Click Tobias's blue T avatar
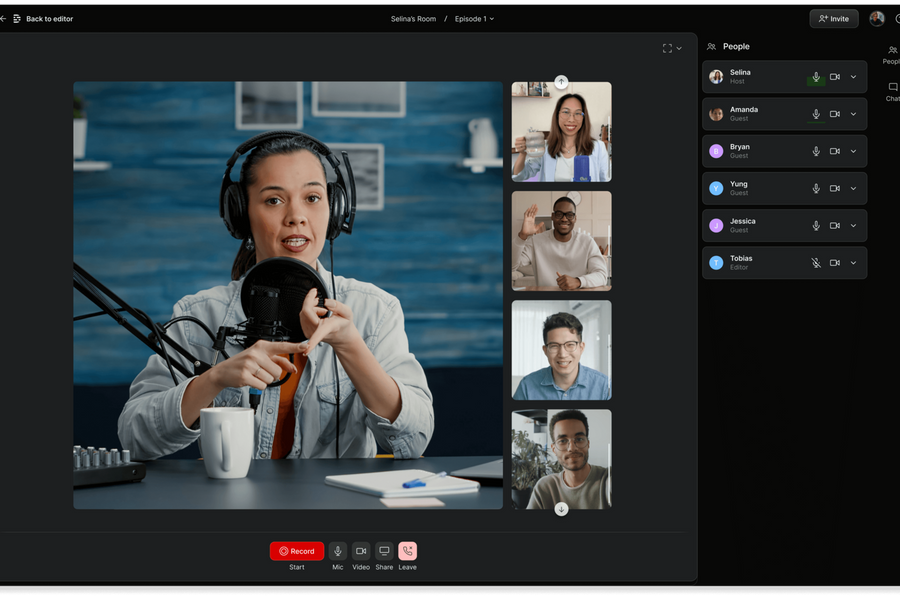 716,263
